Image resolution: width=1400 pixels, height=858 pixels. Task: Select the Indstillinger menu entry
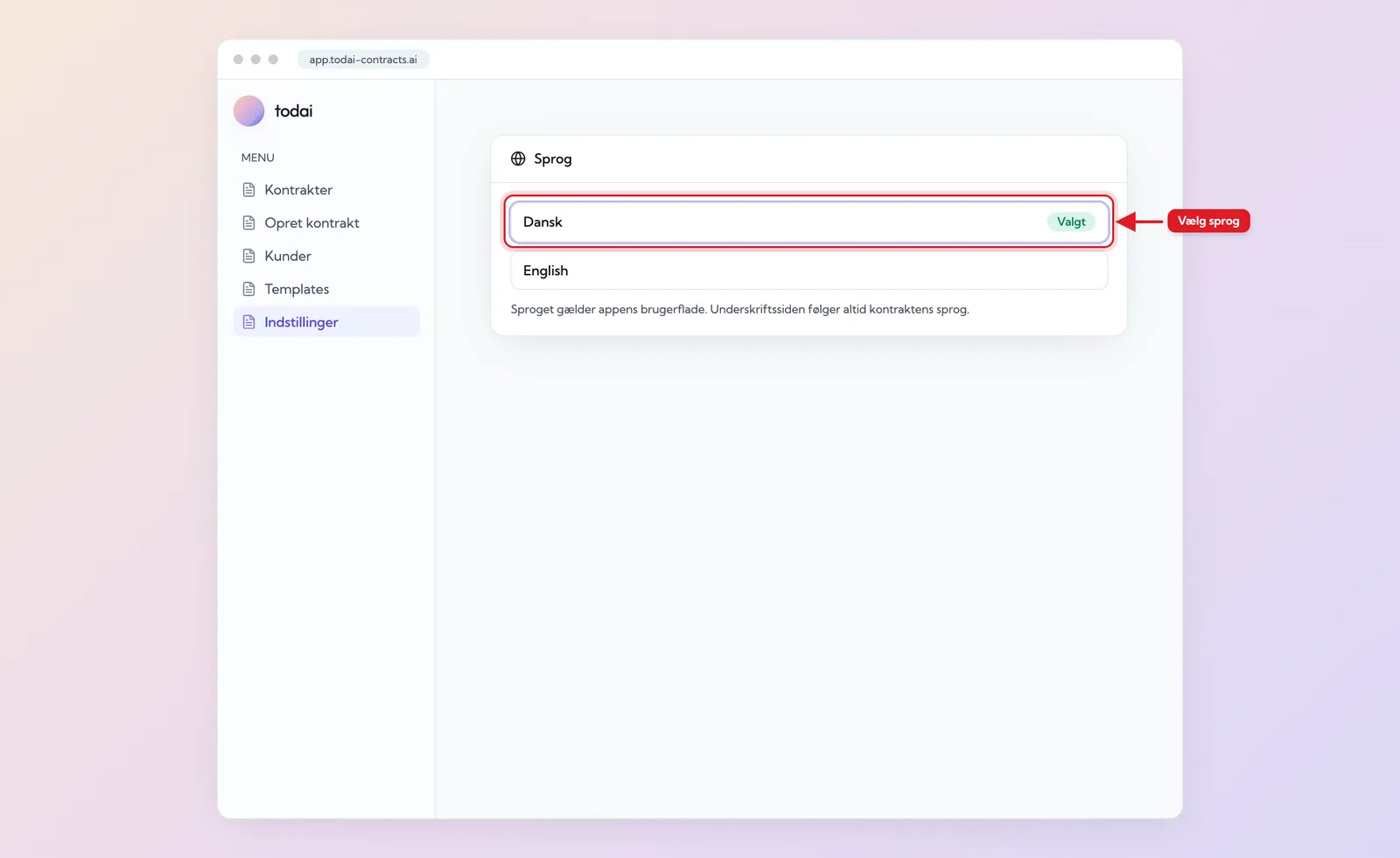click(x=326, y=322)
